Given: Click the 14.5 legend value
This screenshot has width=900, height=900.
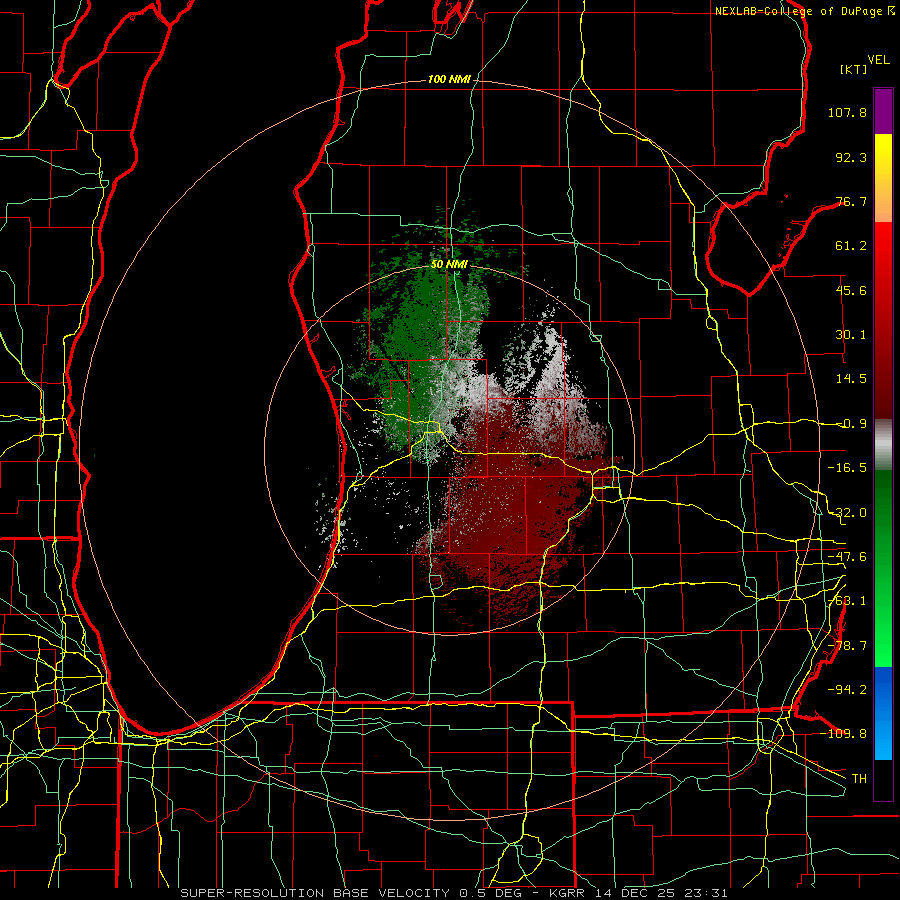Looking at the screenshot, I should 851,379.
